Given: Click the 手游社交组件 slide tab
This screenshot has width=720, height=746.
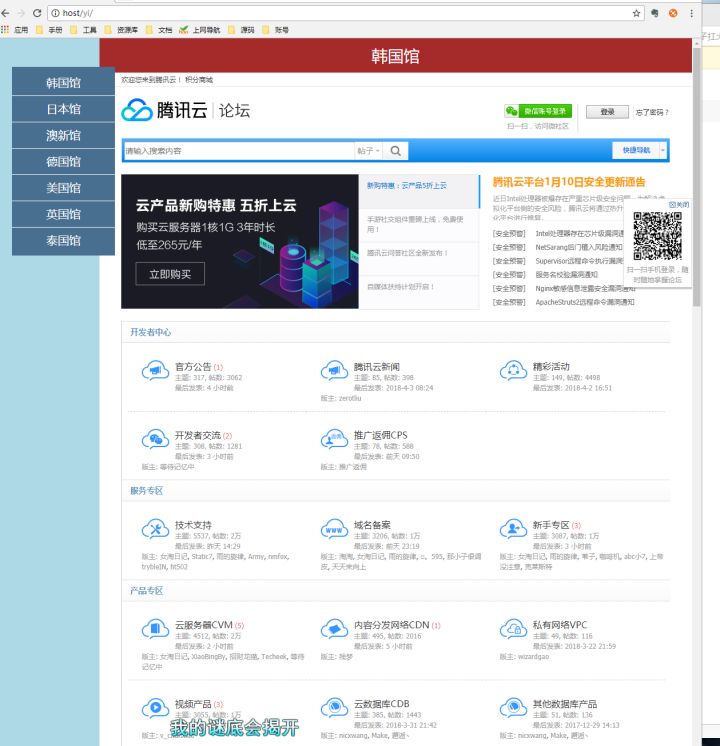Looking at the screenshot, I should pyautogui.click(x=418, y=224).
